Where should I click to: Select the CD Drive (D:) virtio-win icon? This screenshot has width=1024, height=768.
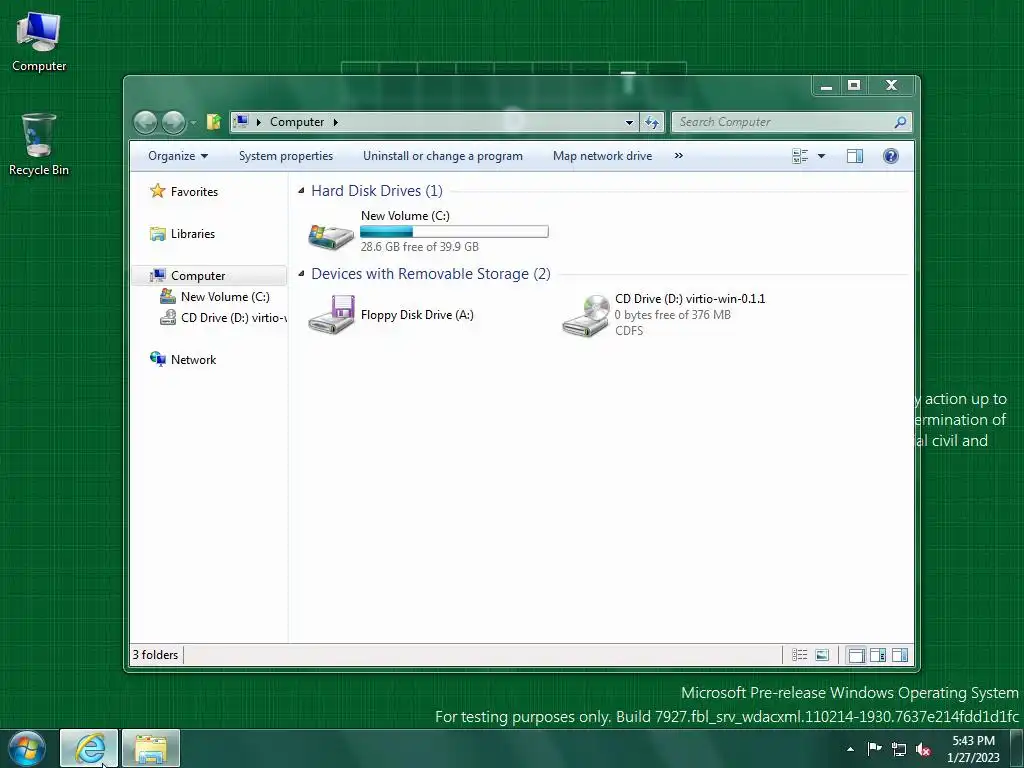[x=586, y=316]
